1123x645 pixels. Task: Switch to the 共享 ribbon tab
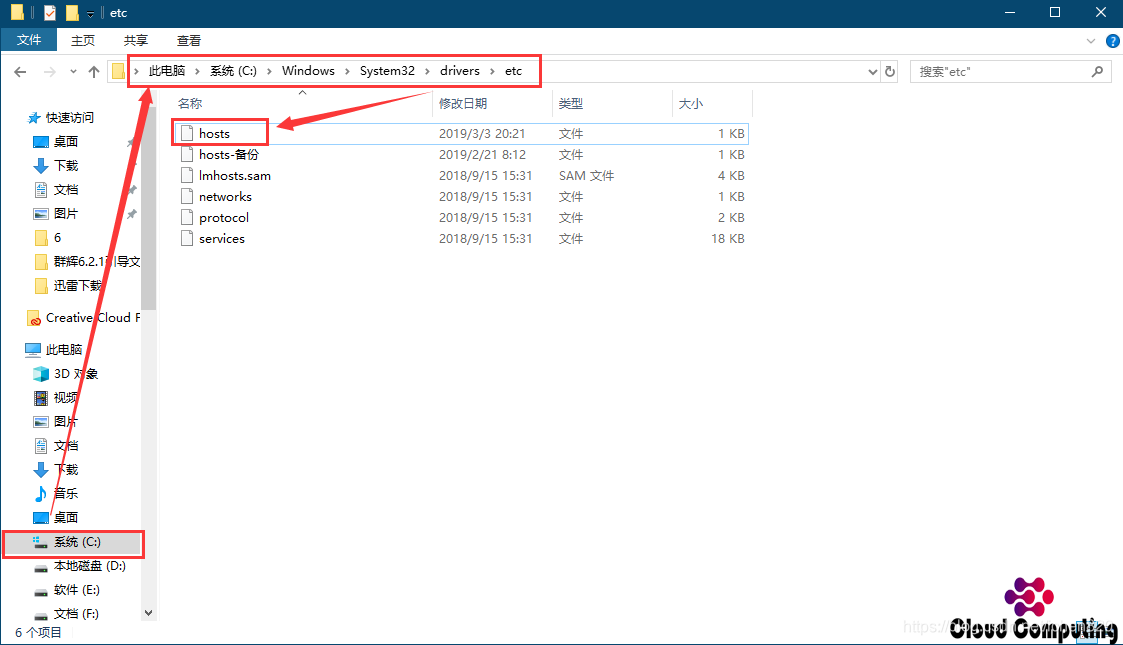pos(136,40)
